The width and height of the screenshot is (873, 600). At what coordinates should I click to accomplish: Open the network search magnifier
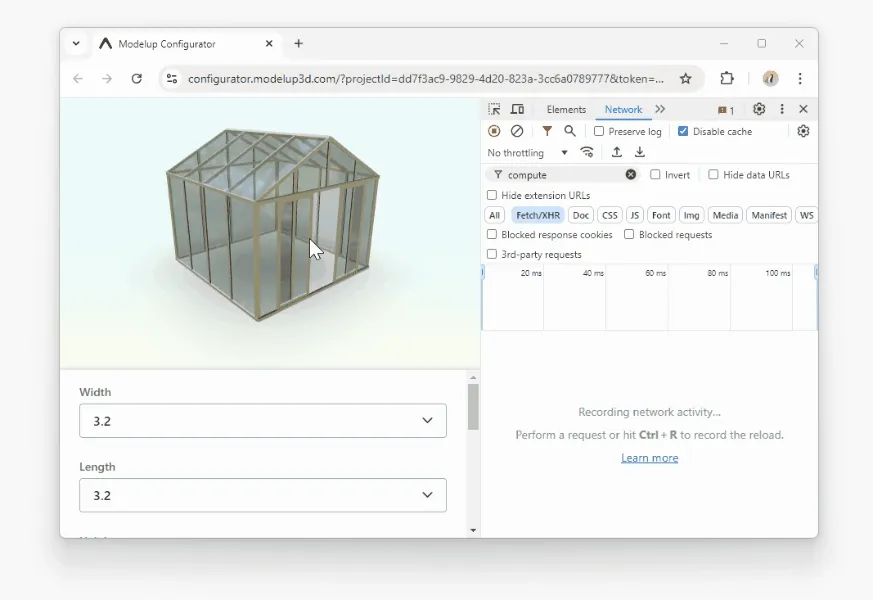570,131
